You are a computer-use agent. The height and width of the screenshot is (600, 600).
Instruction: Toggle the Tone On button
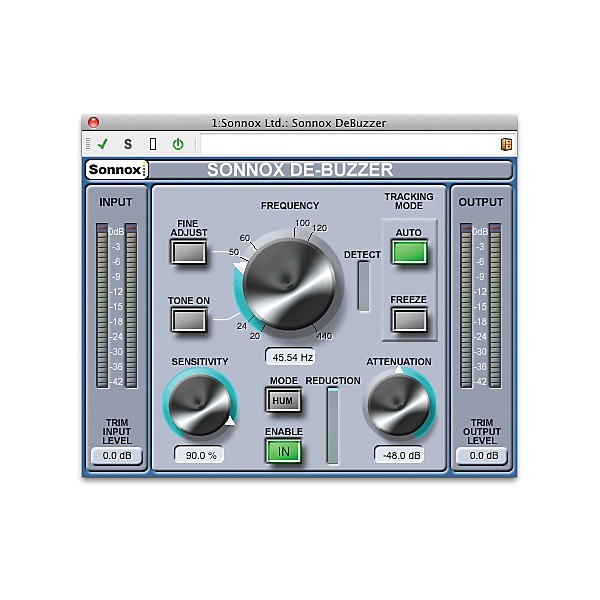[x=189, y=320]
